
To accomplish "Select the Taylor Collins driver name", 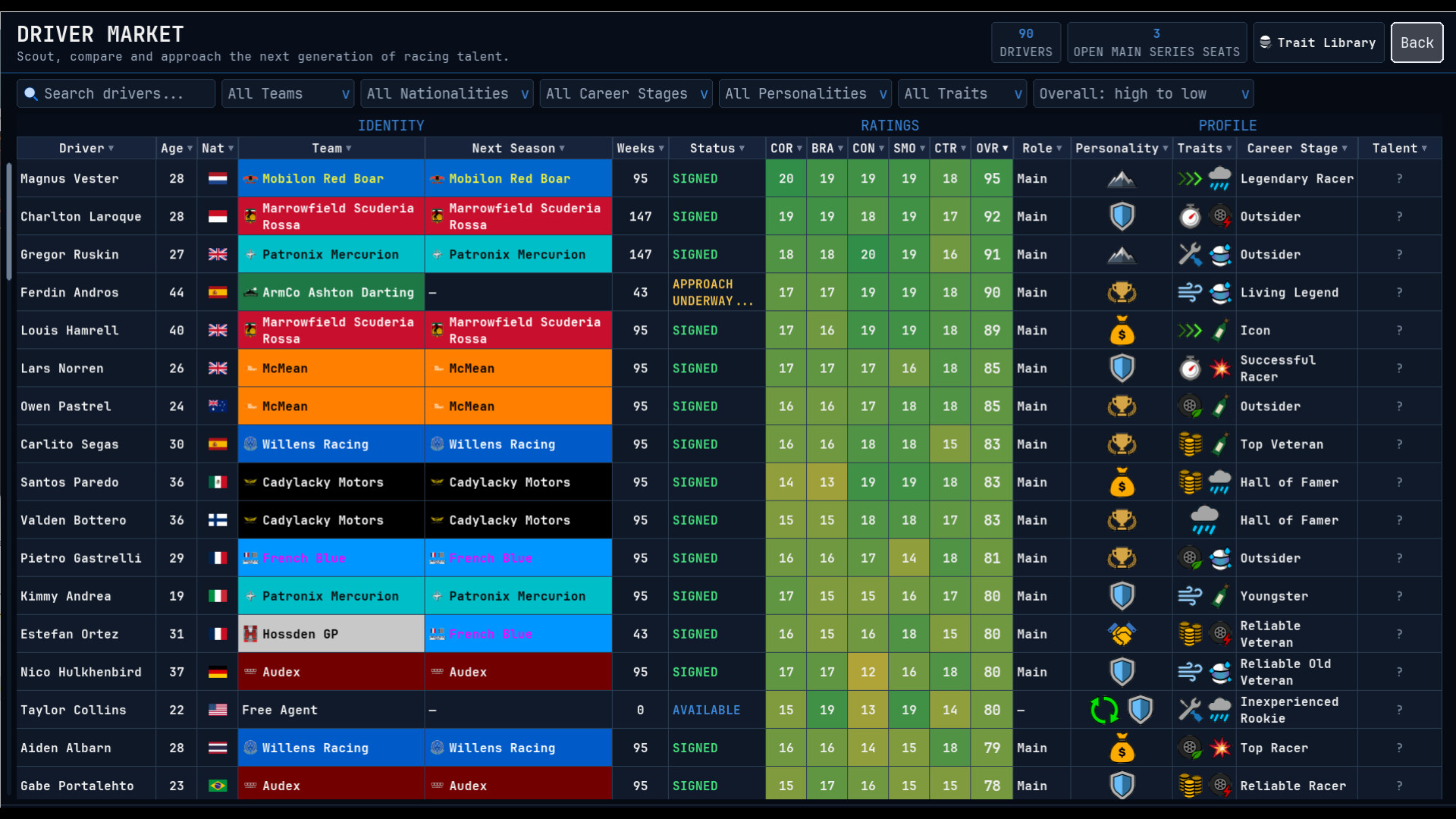I will point(74,710).
